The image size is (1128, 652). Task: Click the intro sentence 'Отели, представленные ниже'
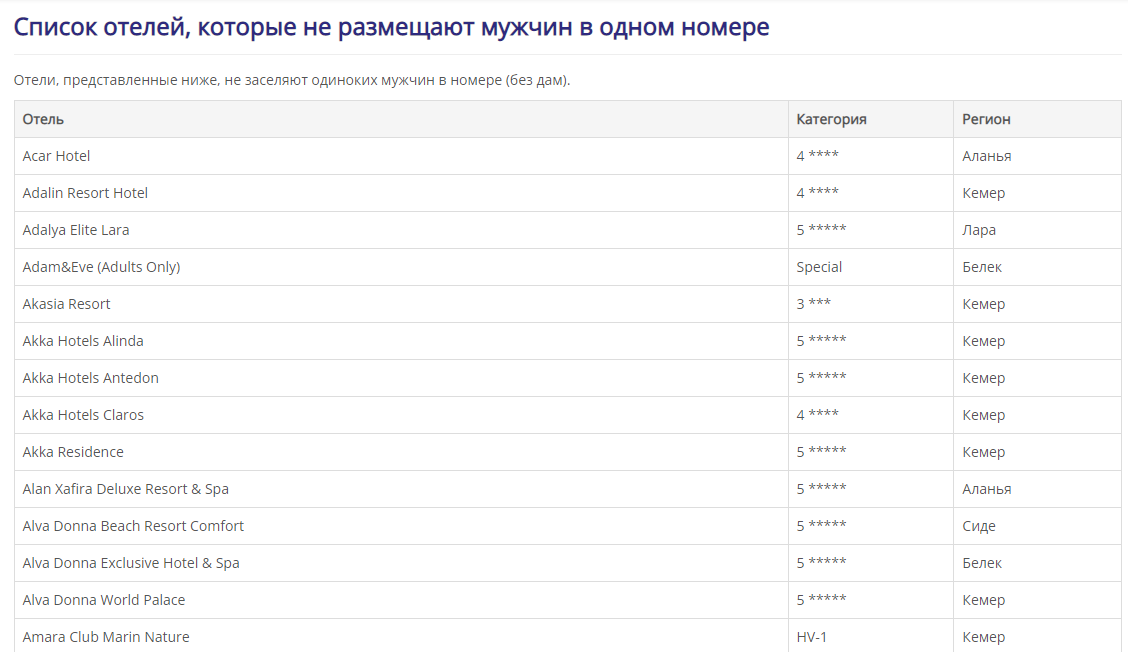coord(291,81)
